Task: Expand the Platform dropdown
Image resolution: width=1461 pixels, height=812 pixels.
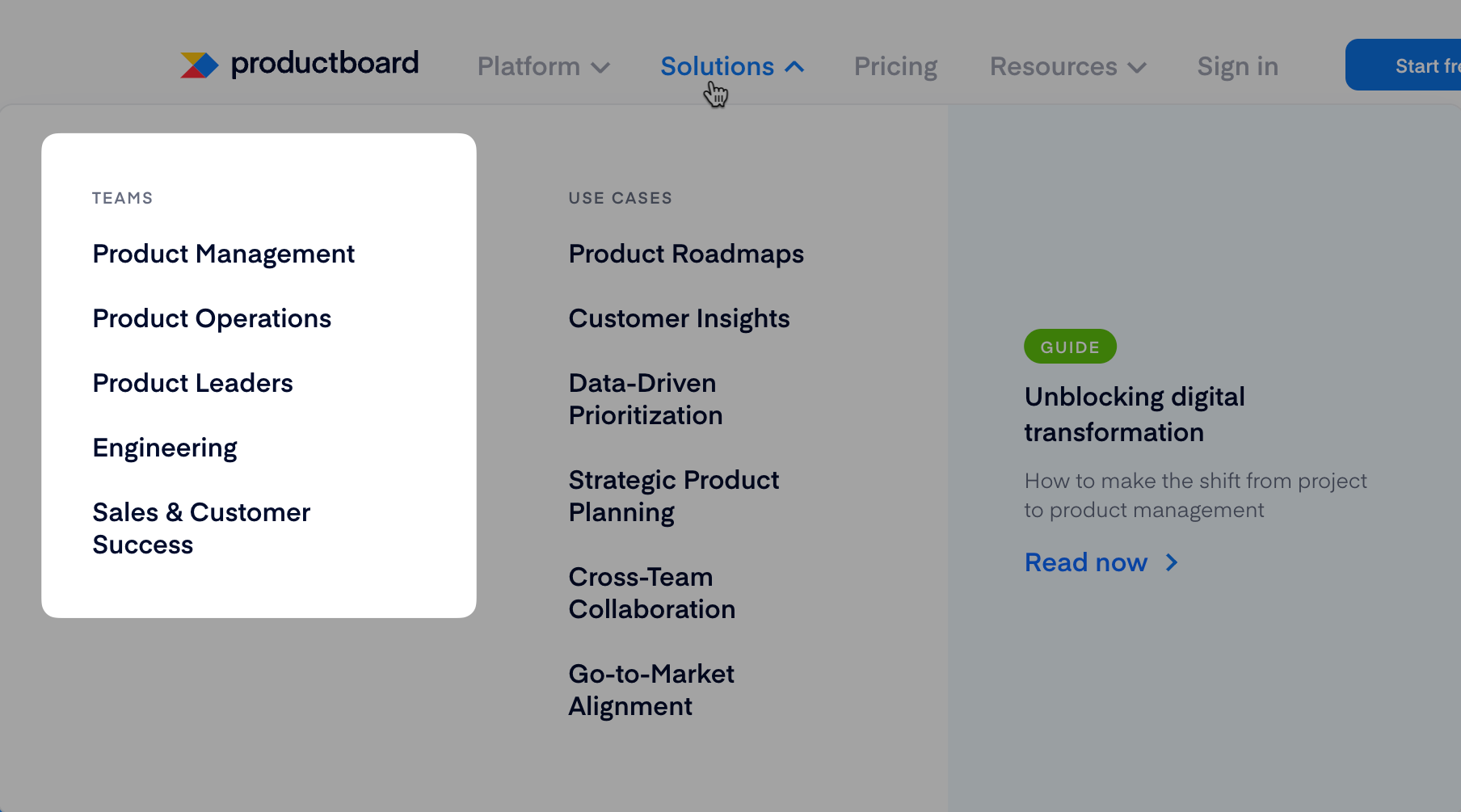Action: click(543, 66)
